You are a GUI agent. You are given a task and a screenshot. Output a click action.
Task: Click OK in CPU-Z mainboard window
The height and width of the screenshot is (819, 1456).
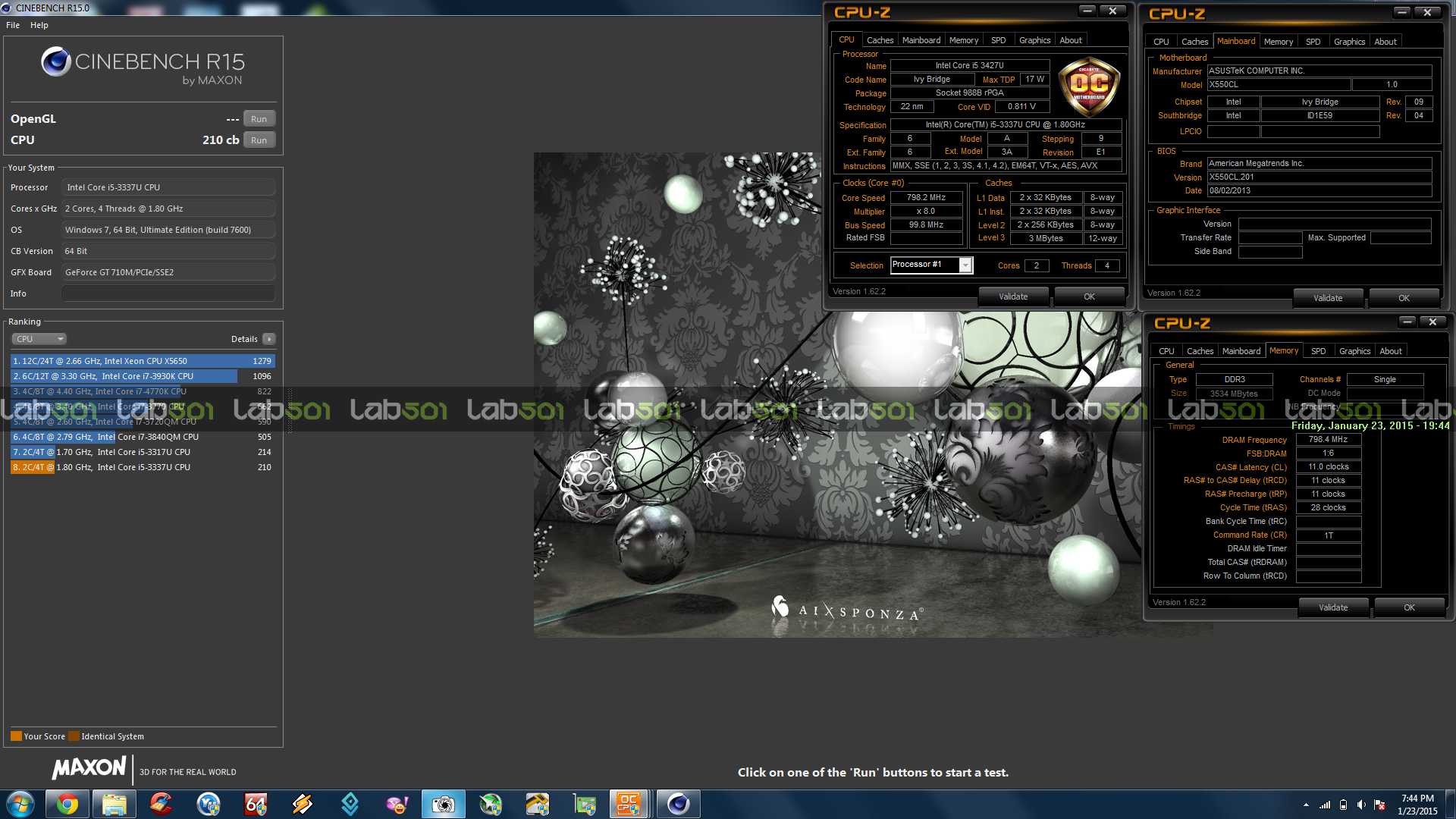click(1404, 298)
